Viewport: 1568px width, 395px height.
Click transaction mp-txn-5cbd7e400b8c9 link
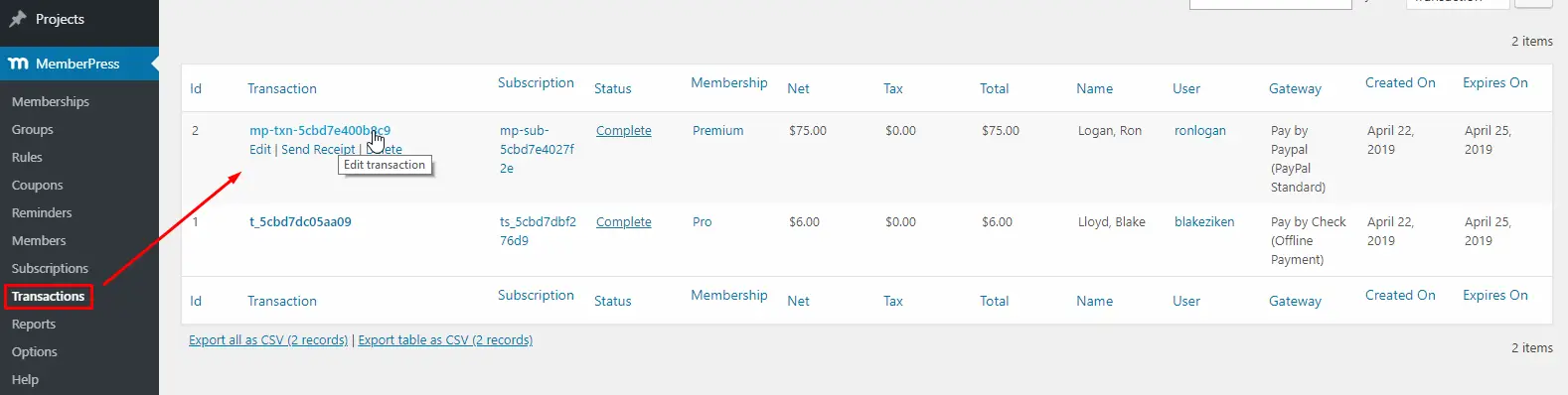coord(320,130)
